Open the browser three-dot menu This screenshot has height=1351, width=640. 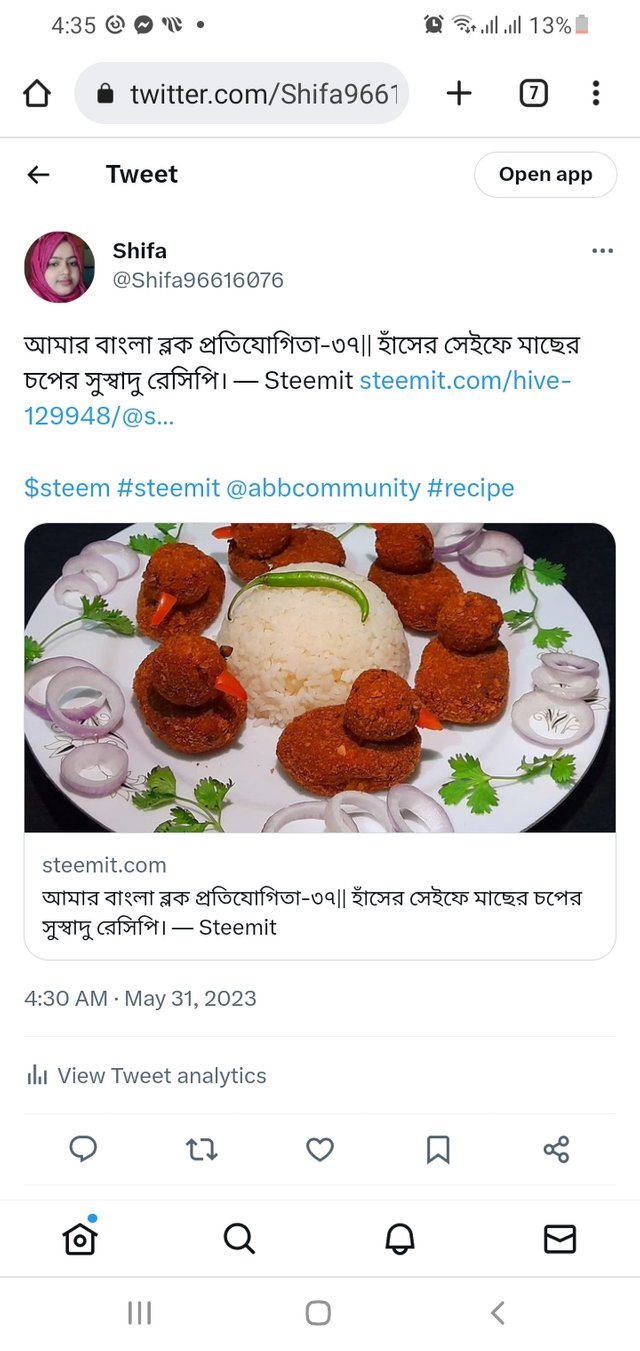pos(596,94)
